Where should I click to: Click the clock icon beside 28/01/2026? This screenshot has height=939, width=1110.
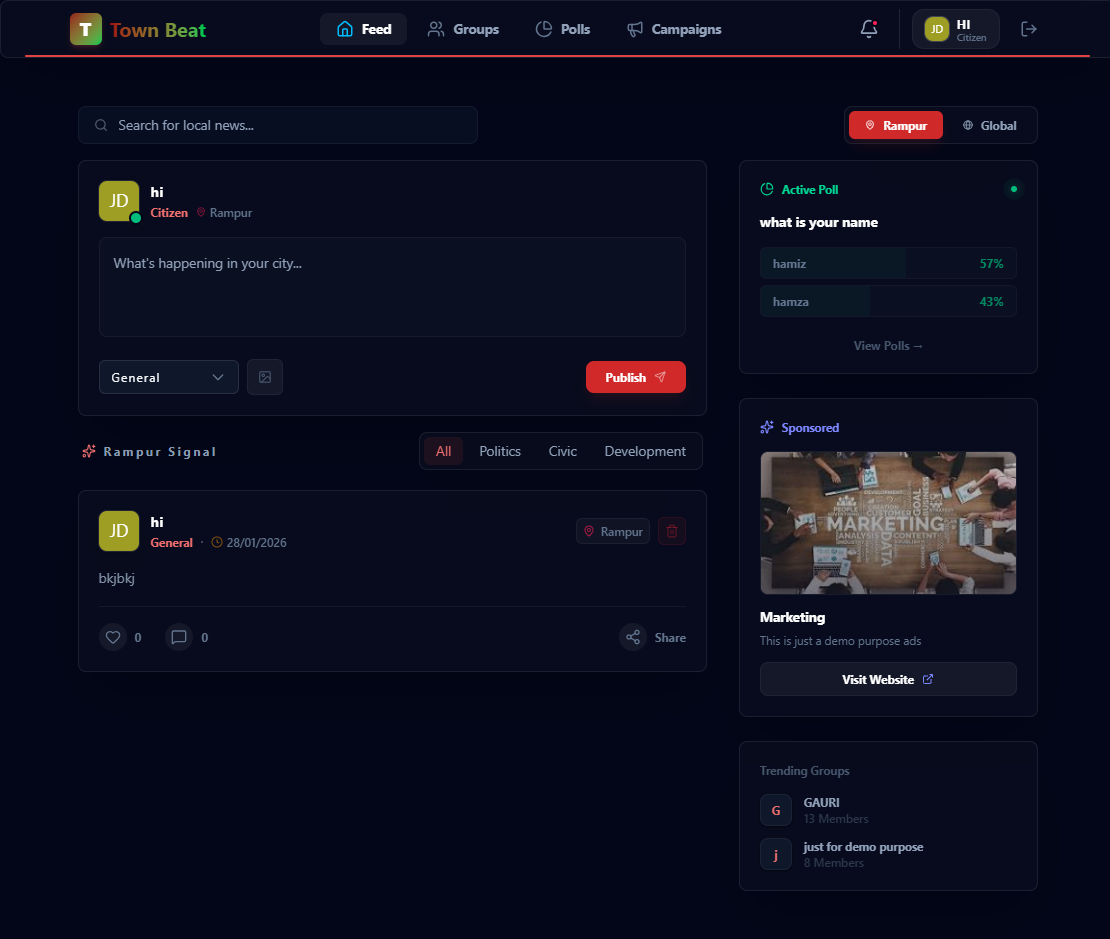217,542
